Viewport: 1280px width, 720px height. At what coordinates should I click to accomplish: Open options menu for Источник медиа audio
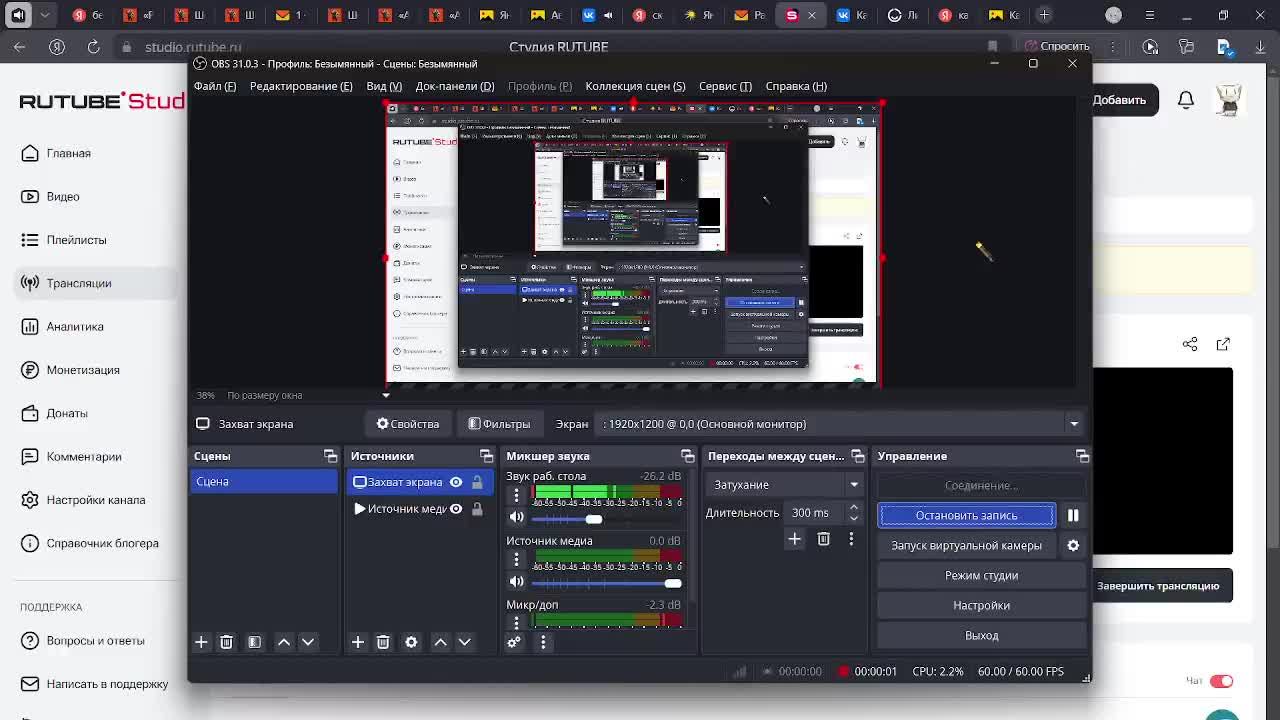pos(517,559)
